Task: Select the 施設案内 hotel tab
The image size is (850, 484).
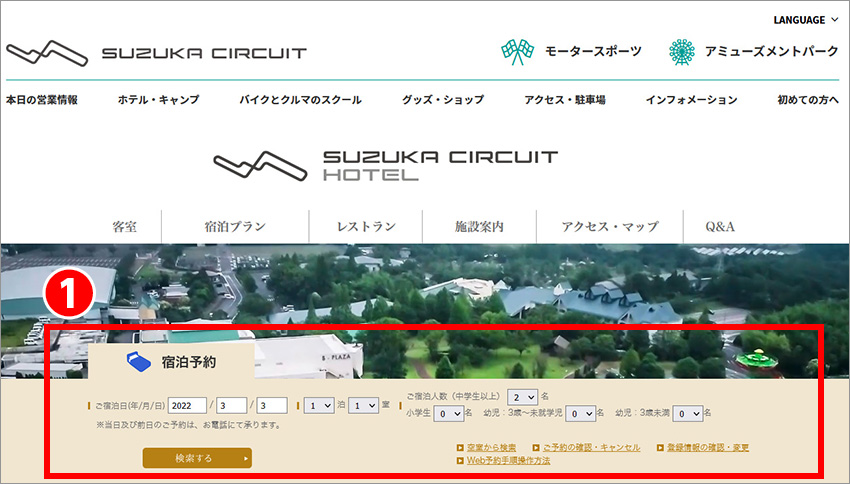Action: pos(479,227)
